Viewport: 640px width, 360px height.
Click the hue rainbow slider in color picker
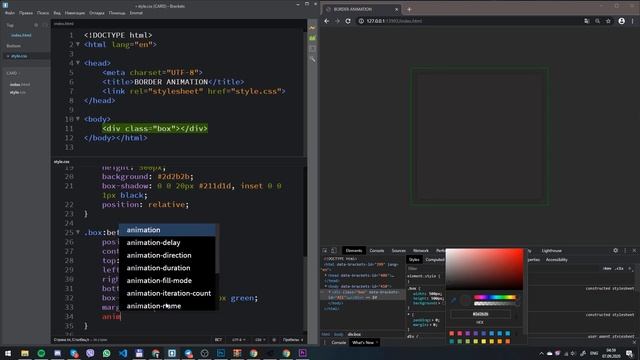tap(495, 297)
